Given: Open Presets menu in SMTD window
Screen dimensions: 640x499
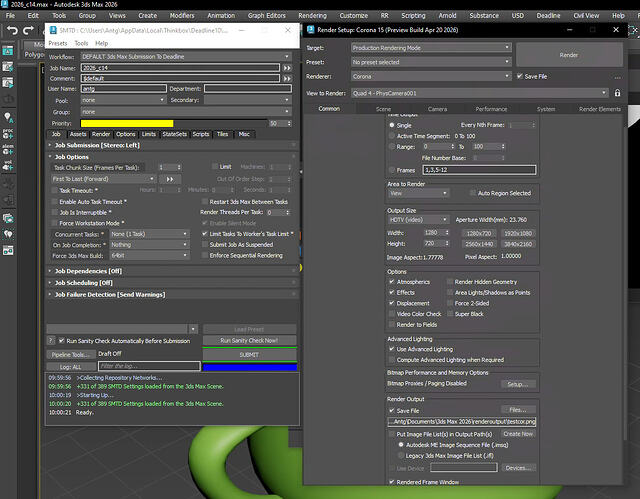Looking at the screenshot, I should [x=58, y=43].
